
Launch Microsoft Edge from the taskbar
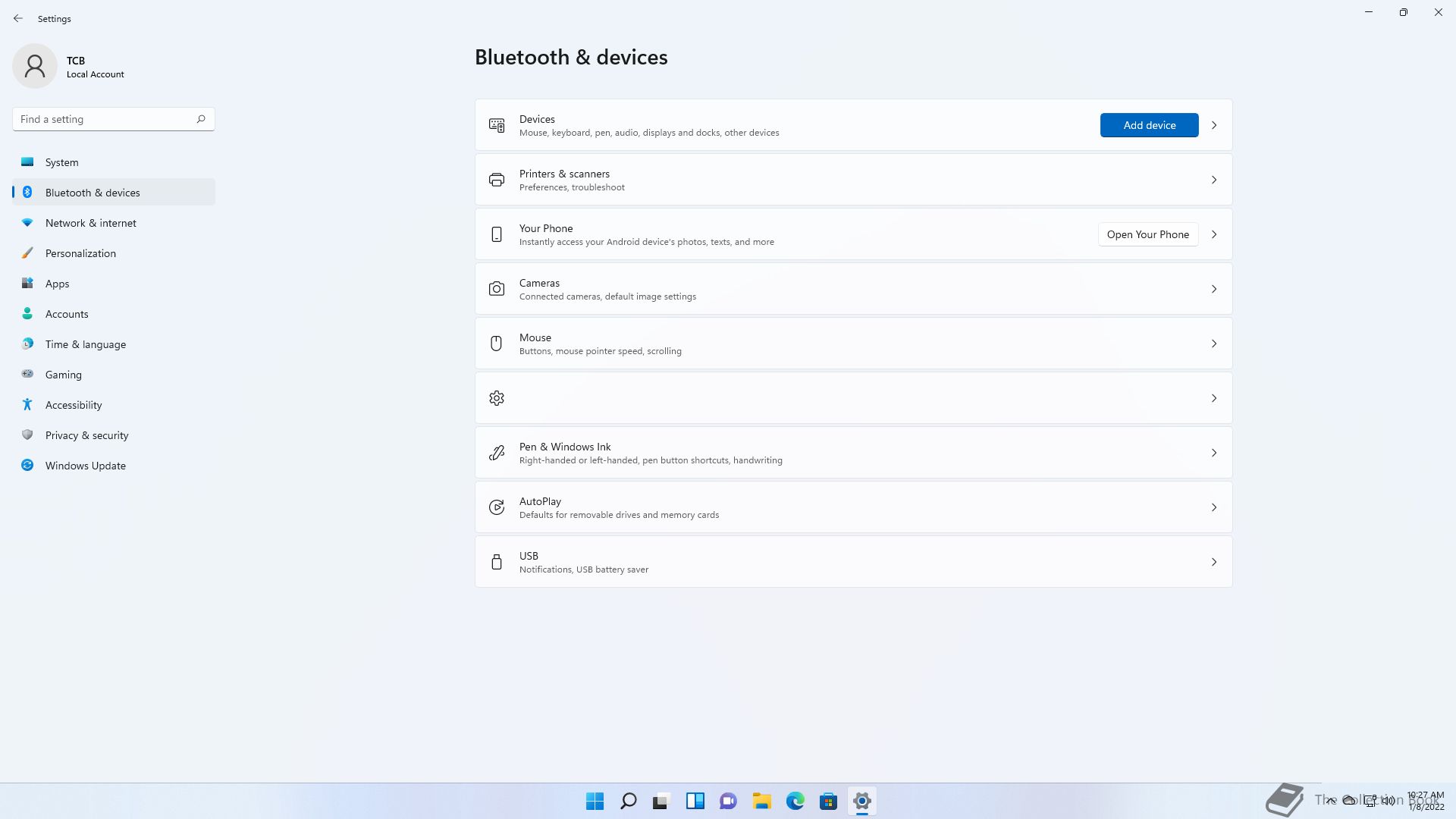[x=795, y=801]
